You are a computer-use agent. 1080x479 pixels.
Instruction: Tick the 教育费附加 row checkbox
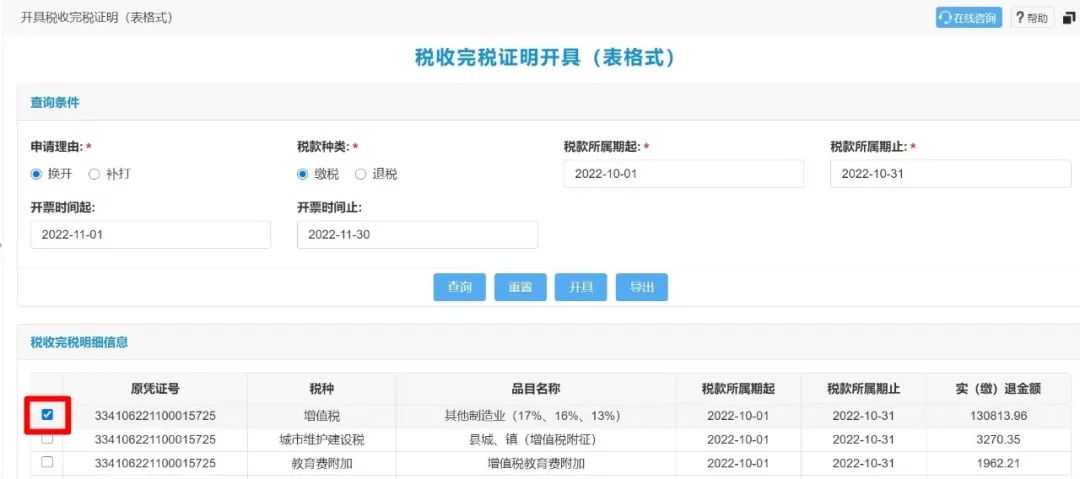click(47, 462)
